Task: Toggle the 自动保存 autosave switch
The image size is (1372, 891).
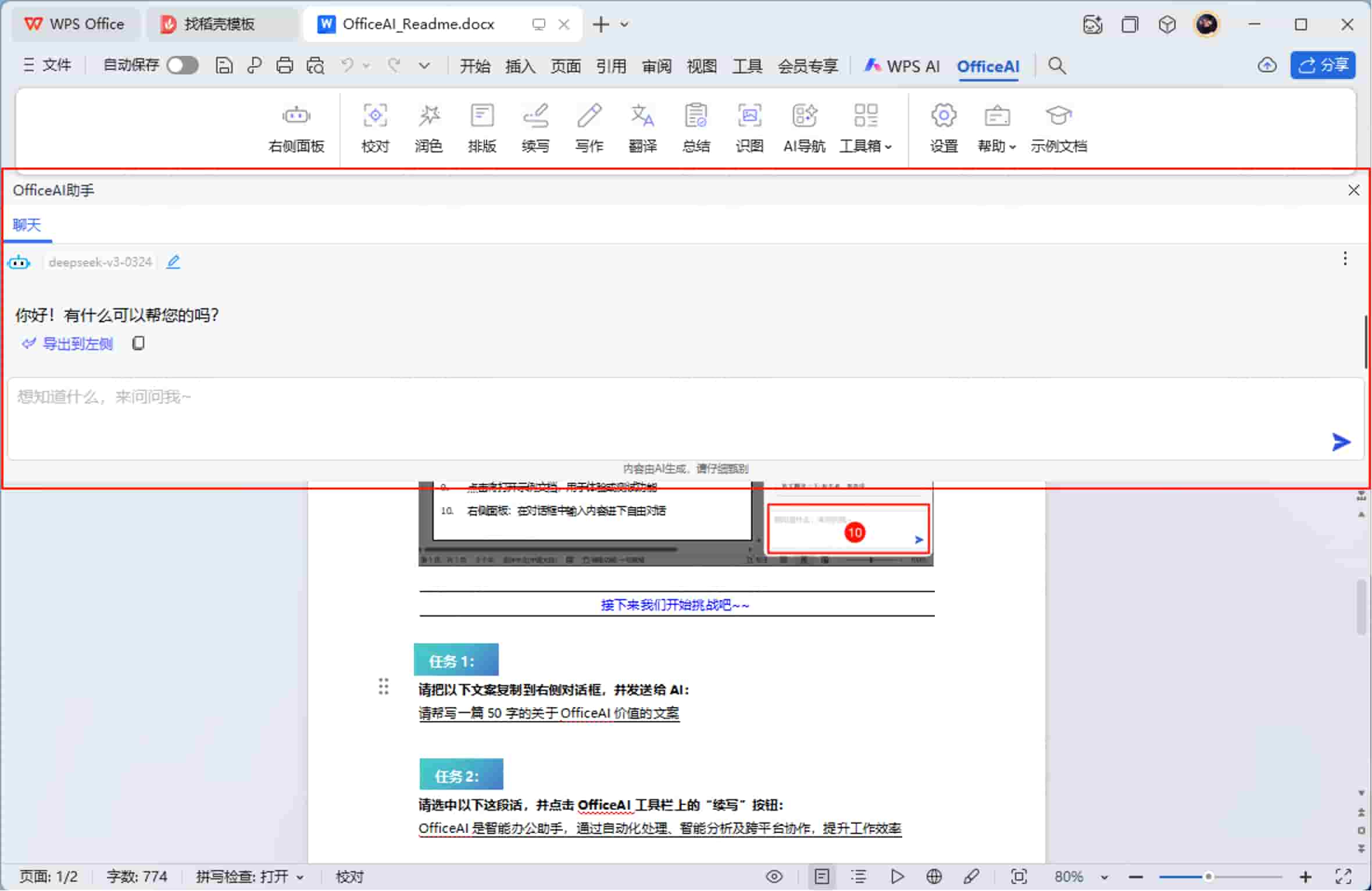Action: tap(183, 65)
